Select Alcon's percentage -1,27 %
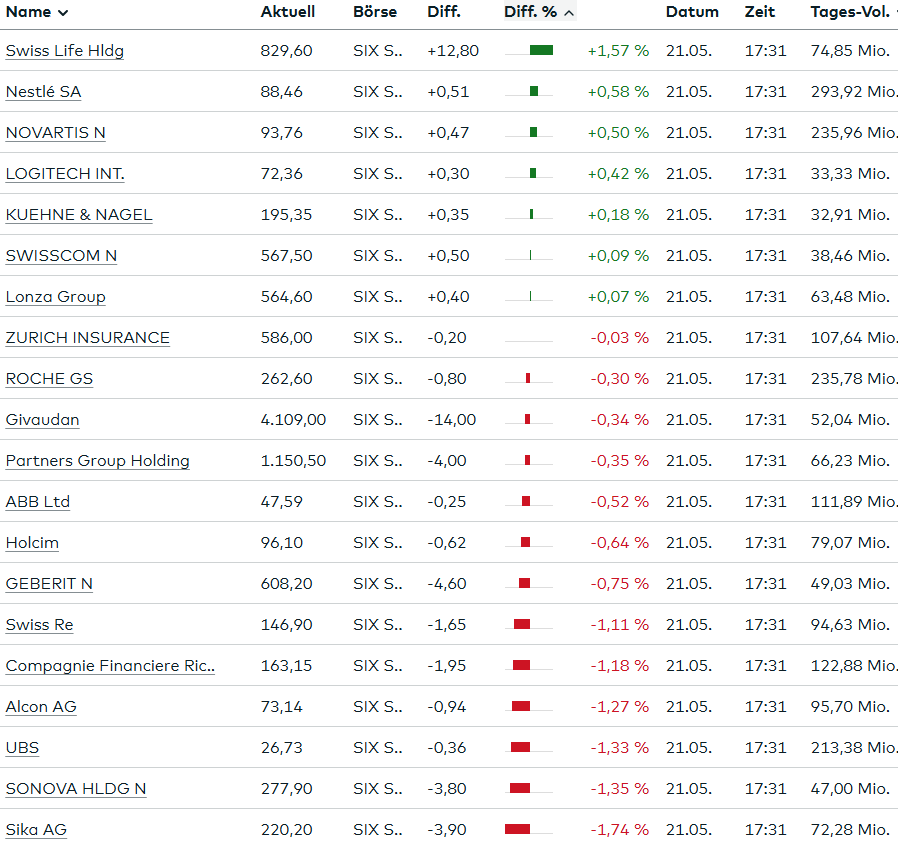This screenshot has height=849, width=898. 620,707
